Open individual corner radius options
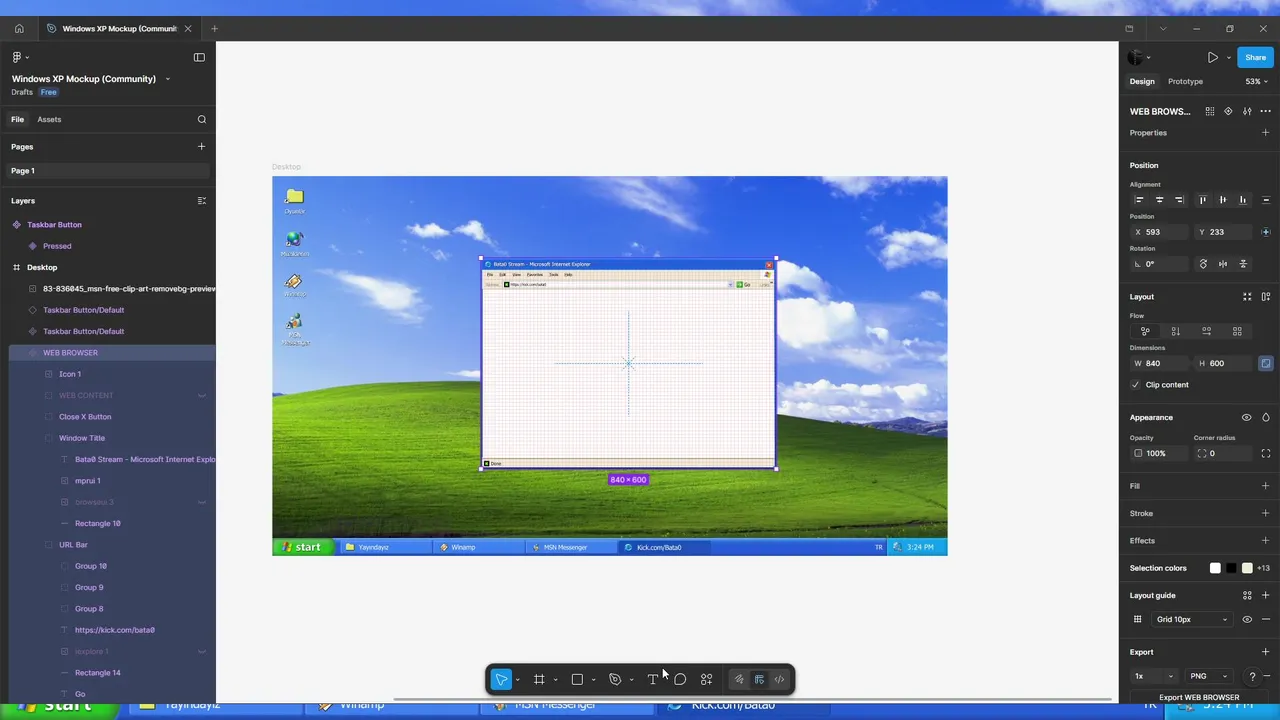Image resolution: width=1280 pixels, height=720 pixels. coord(1266,453)
